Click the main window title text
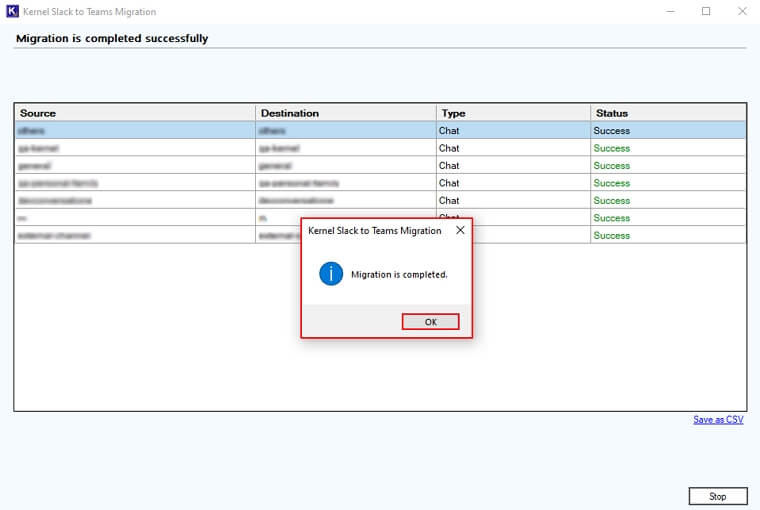760x510 pixels. coord(90,12)
